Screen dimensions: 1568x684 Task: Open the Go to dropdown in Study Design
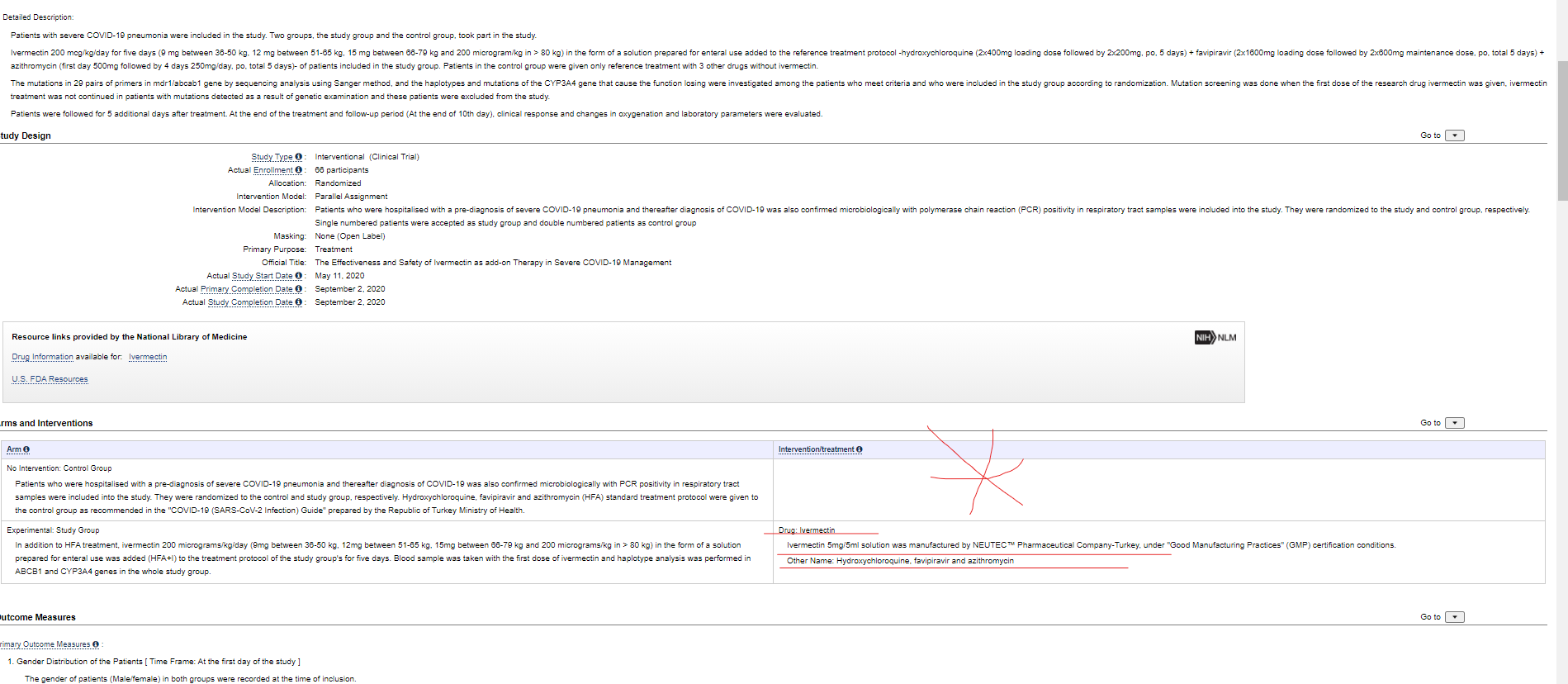pyautogui.click(x=1455, y=135)
